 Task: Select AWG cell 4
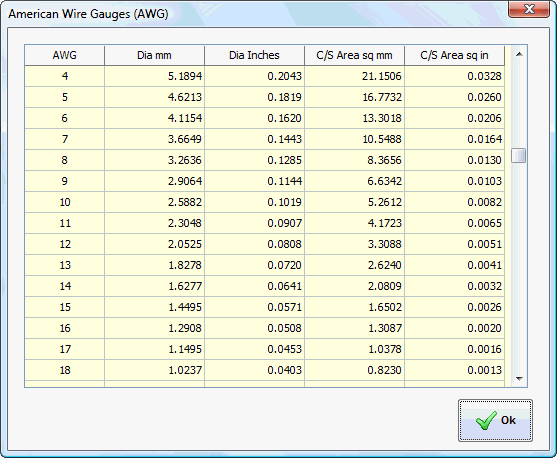tap(65, 76)
